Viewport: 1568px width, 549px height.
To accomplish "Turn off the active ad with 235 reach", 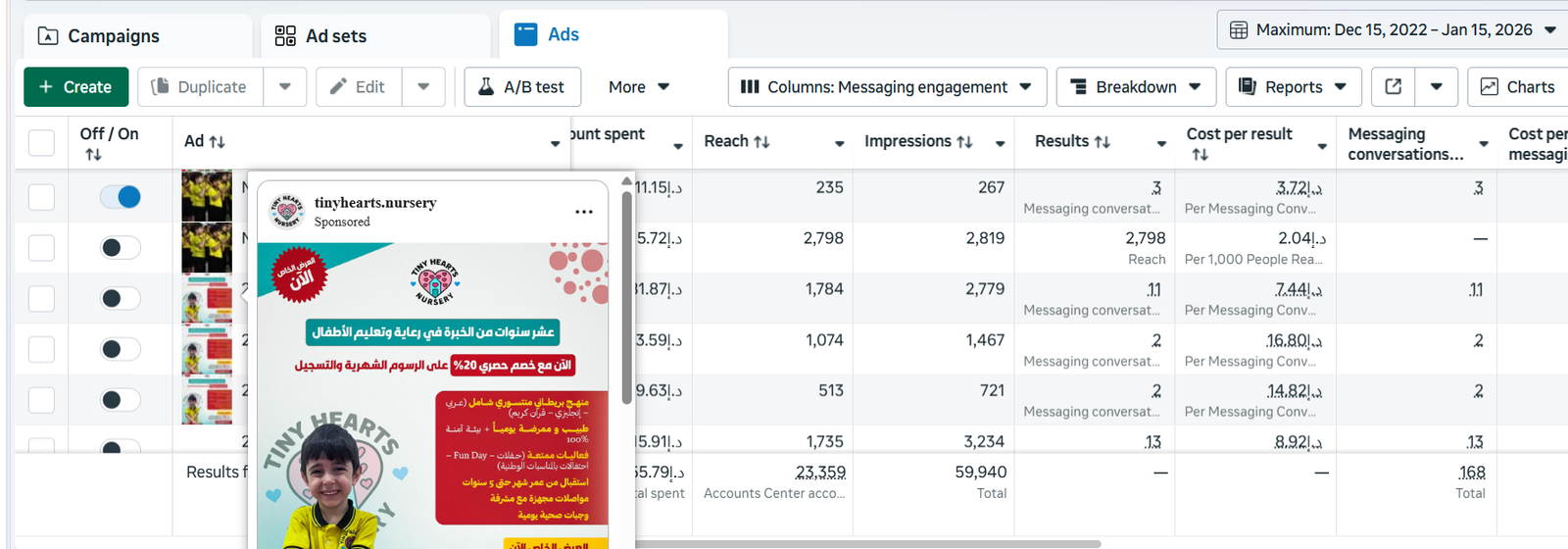I will 121,197.
